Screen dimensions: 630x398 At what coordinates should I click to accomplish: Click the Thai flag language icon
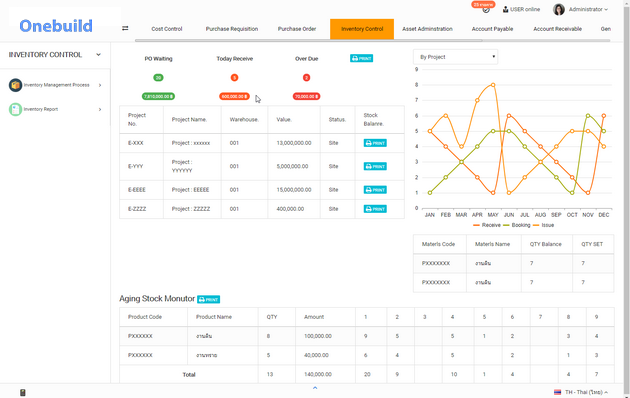click(557, 392)
